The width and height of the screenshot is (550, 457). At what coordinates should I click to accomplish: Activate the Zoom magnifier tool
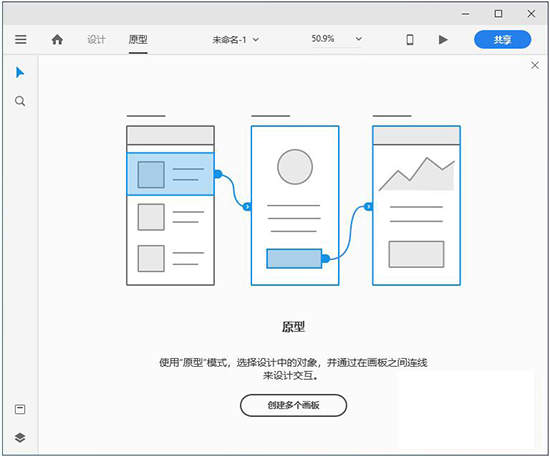pos(20,101)
